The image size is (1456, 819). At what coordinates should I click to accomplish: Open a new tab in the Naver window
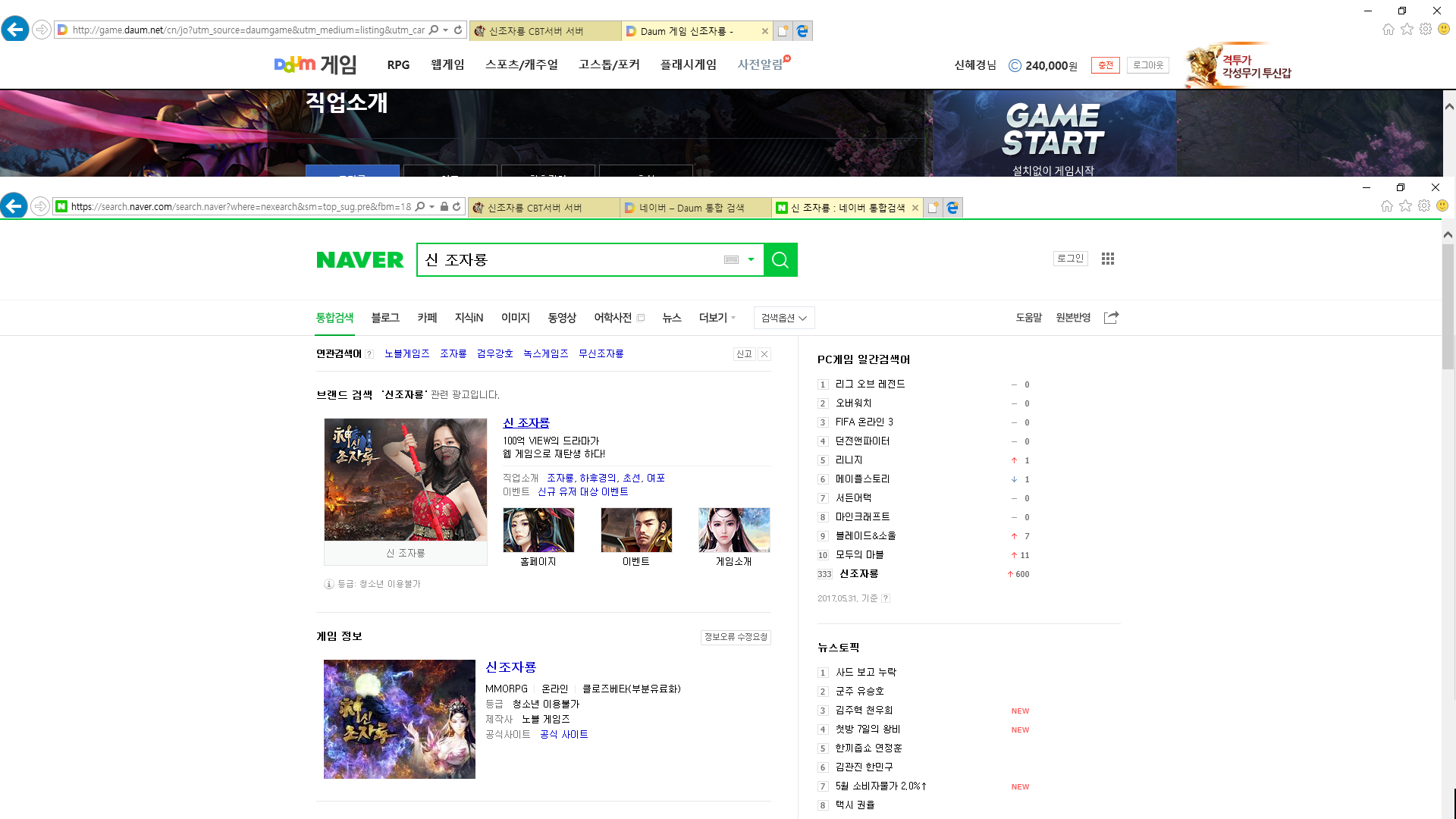(x=934, y=207)
